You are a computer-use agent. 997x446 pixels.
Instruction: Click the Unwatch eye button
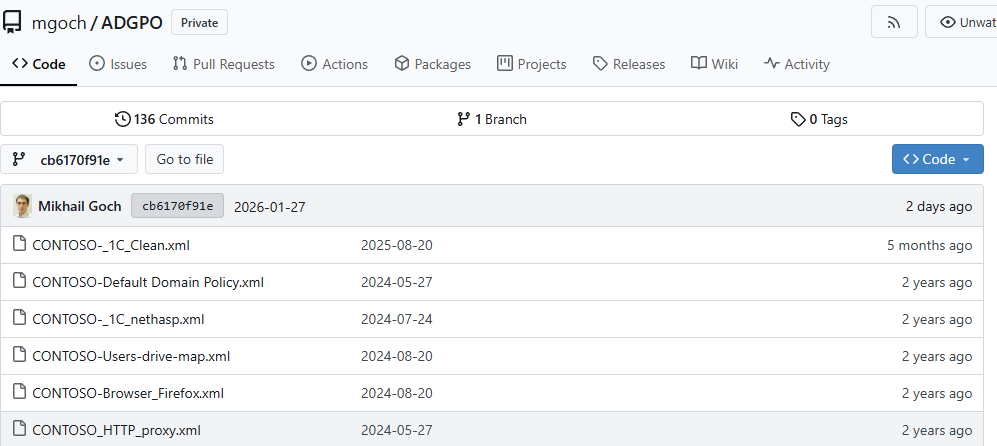[963, 22]
